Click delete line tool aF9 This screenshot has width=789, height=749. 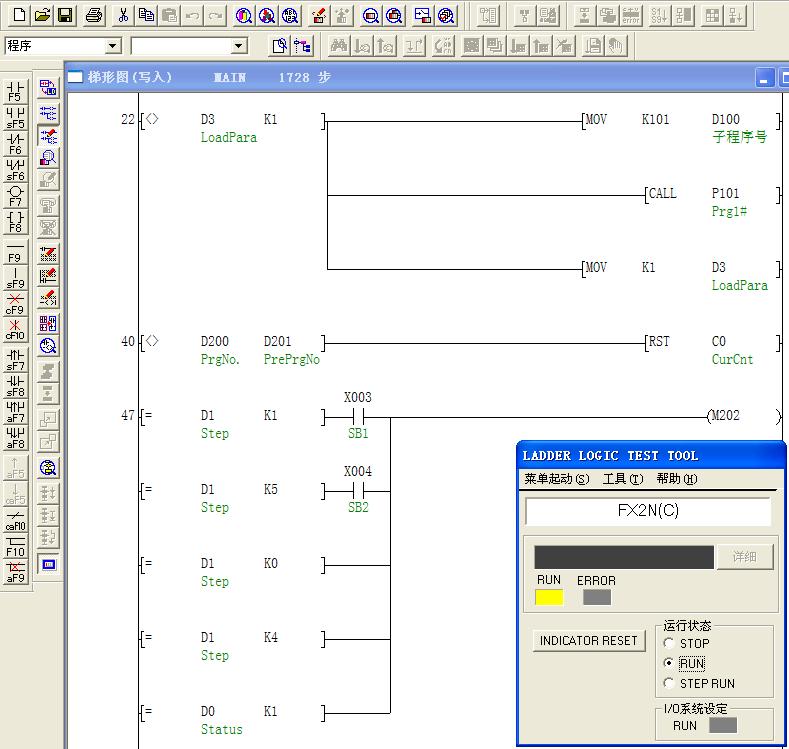click(16, 573)
